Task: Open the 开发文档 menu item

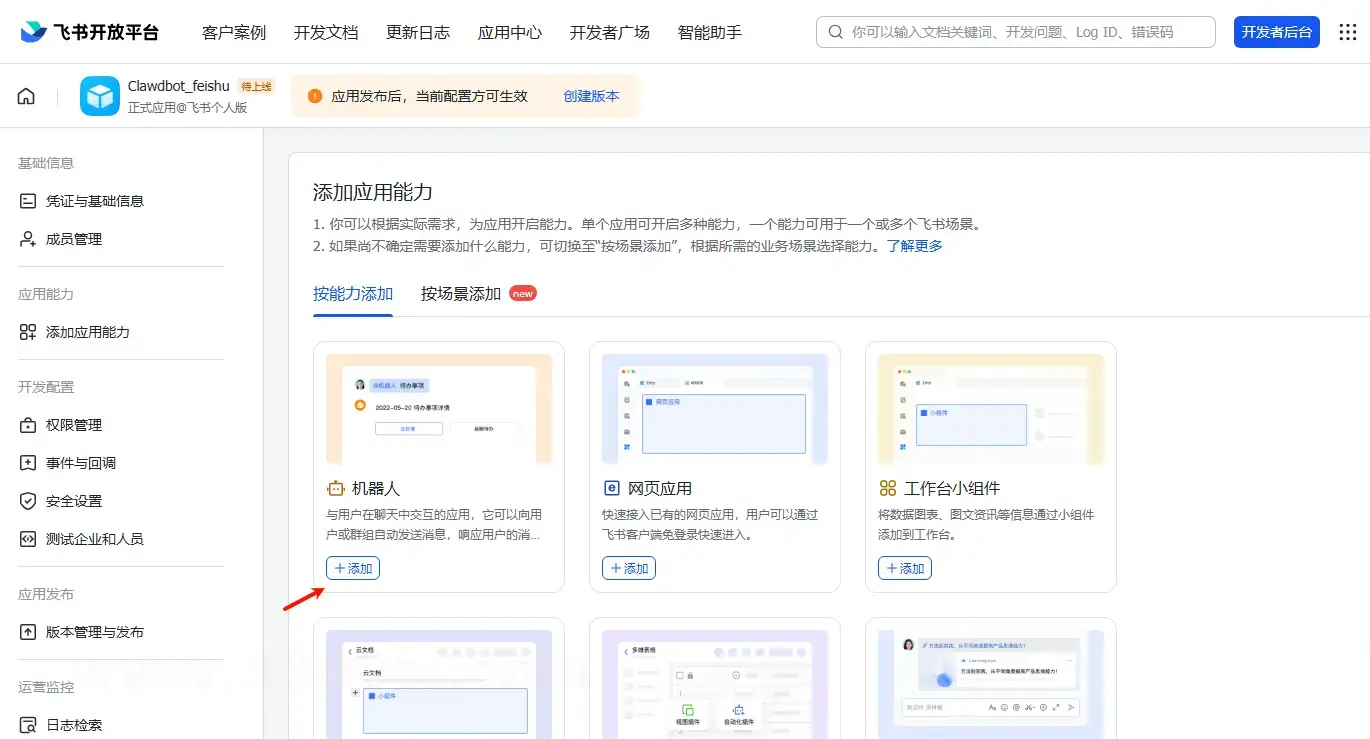Action: point(326,32)
